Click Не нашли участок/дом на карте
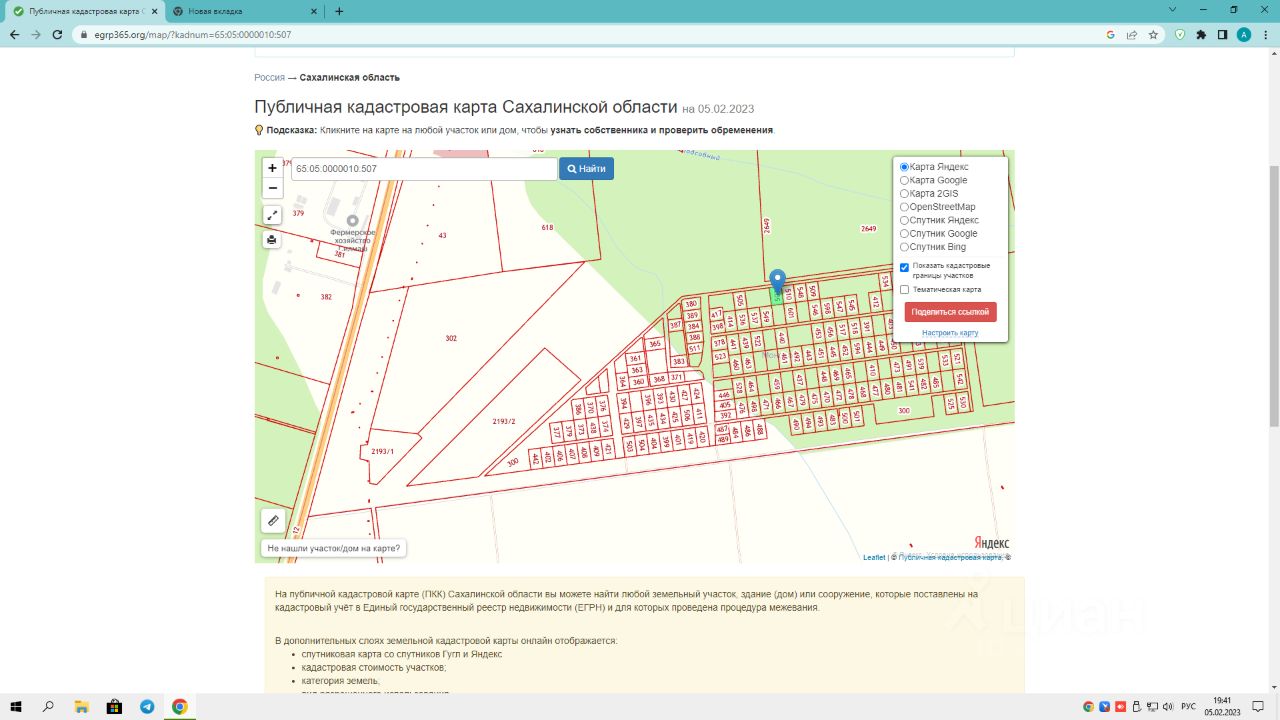Viewport: 1280px width, 720px height. (334, 548)
